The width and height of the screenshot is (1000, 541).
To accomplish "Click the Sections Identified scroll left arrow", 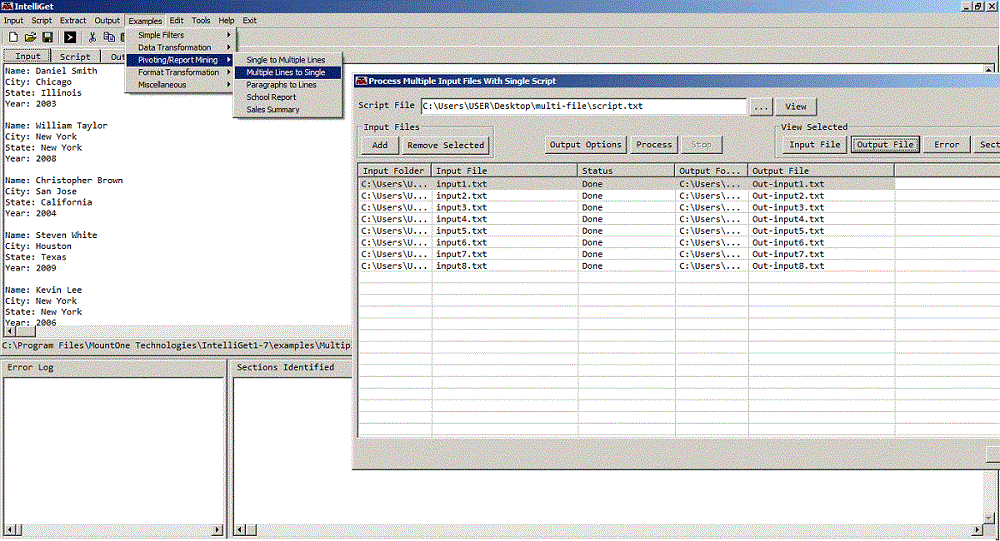I will (240, 530).
